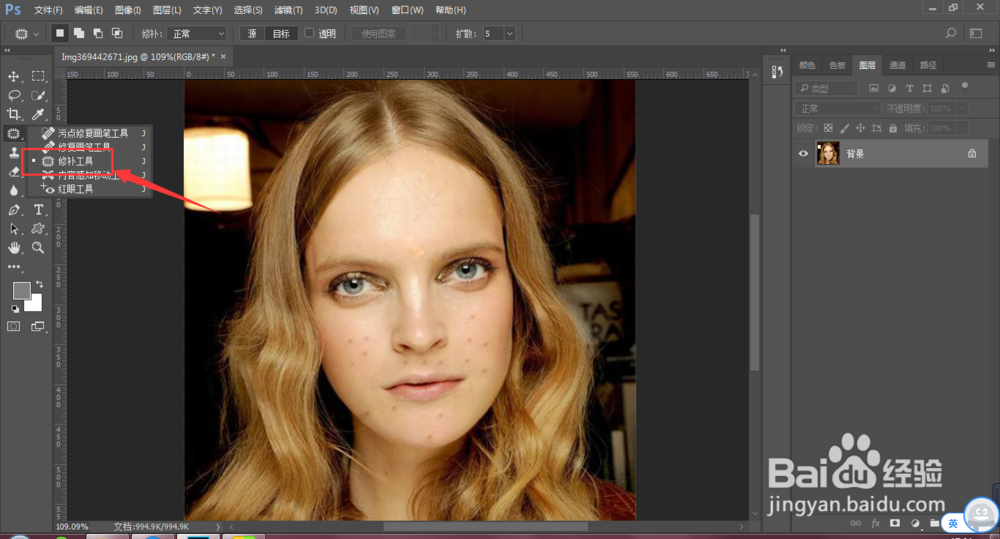
Task: Open the layer filter 类型 dropdown
Action: (x=826, y=88)
